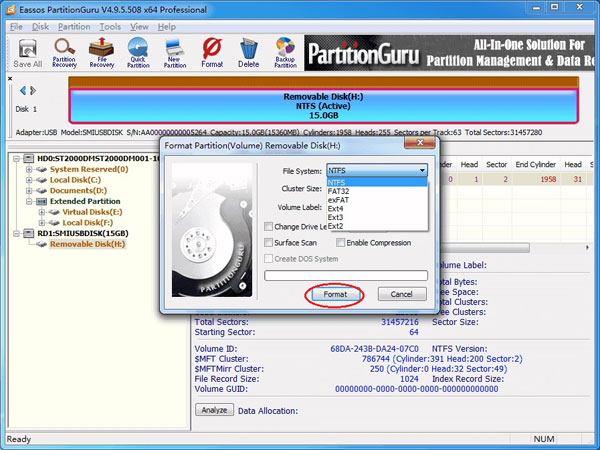
Task: Launch the File Recovery tool
Action: coord(101,53)
